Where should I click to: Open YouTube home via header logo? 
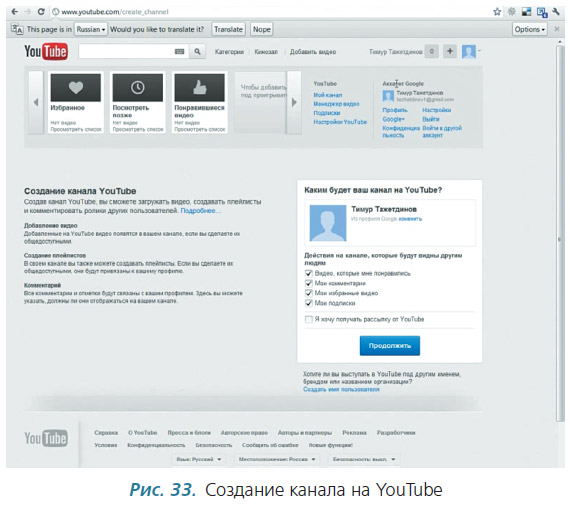[46, 52]
